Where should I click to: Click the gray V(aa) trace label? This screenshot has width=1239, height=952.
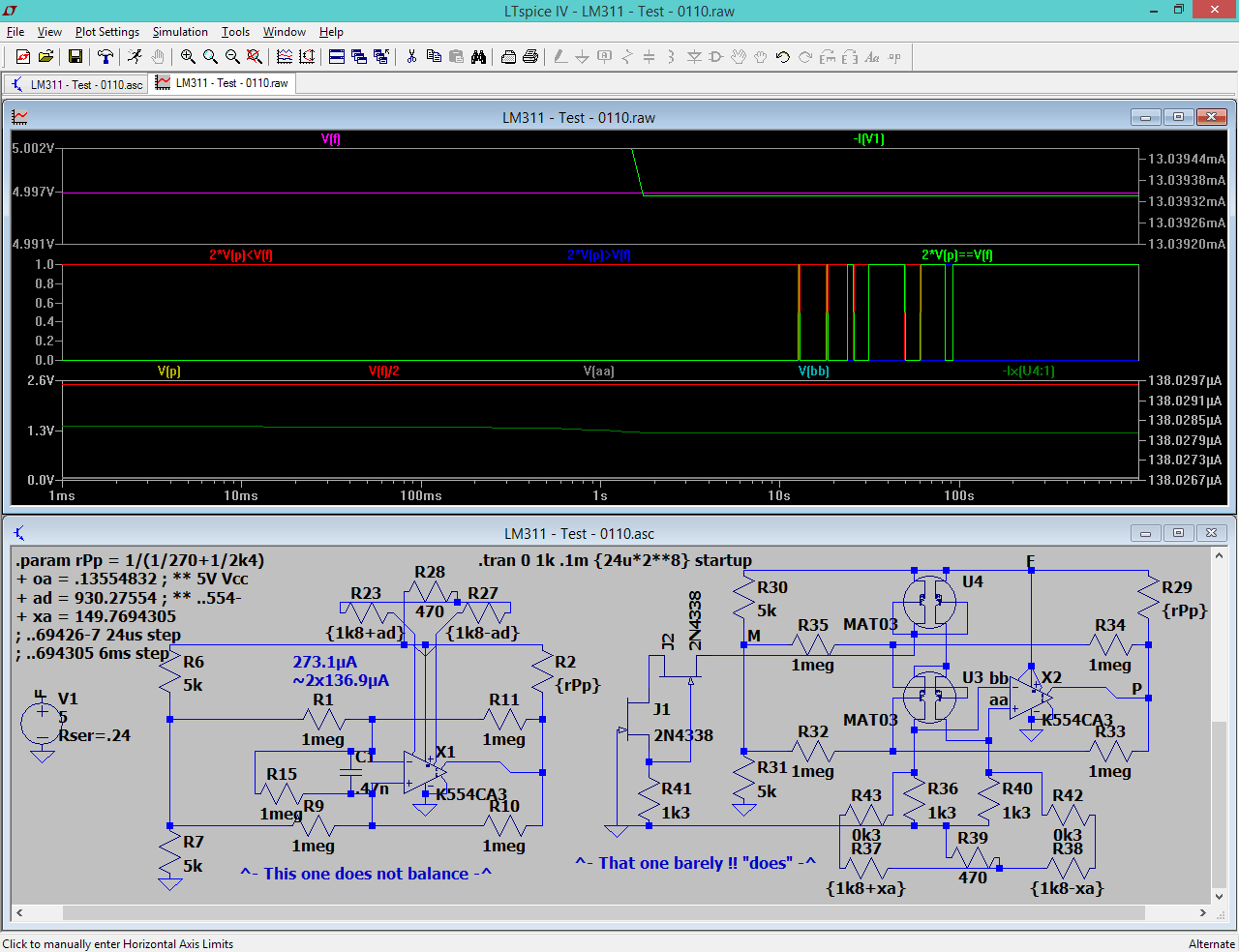point(599,372)
